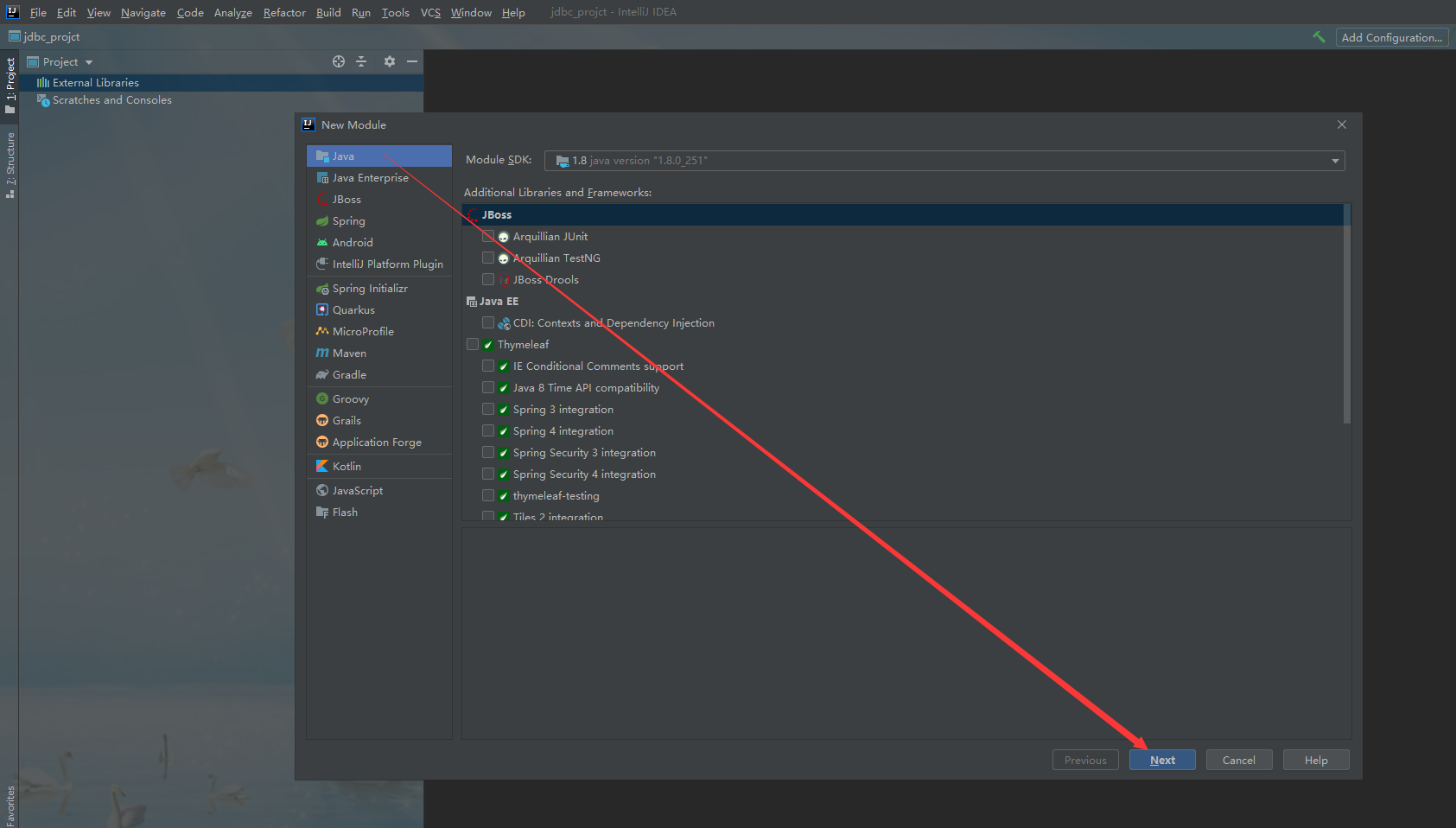This screenshot has height=828, width=1456.
Task: Select Android module type
Action: pos(379,243)
